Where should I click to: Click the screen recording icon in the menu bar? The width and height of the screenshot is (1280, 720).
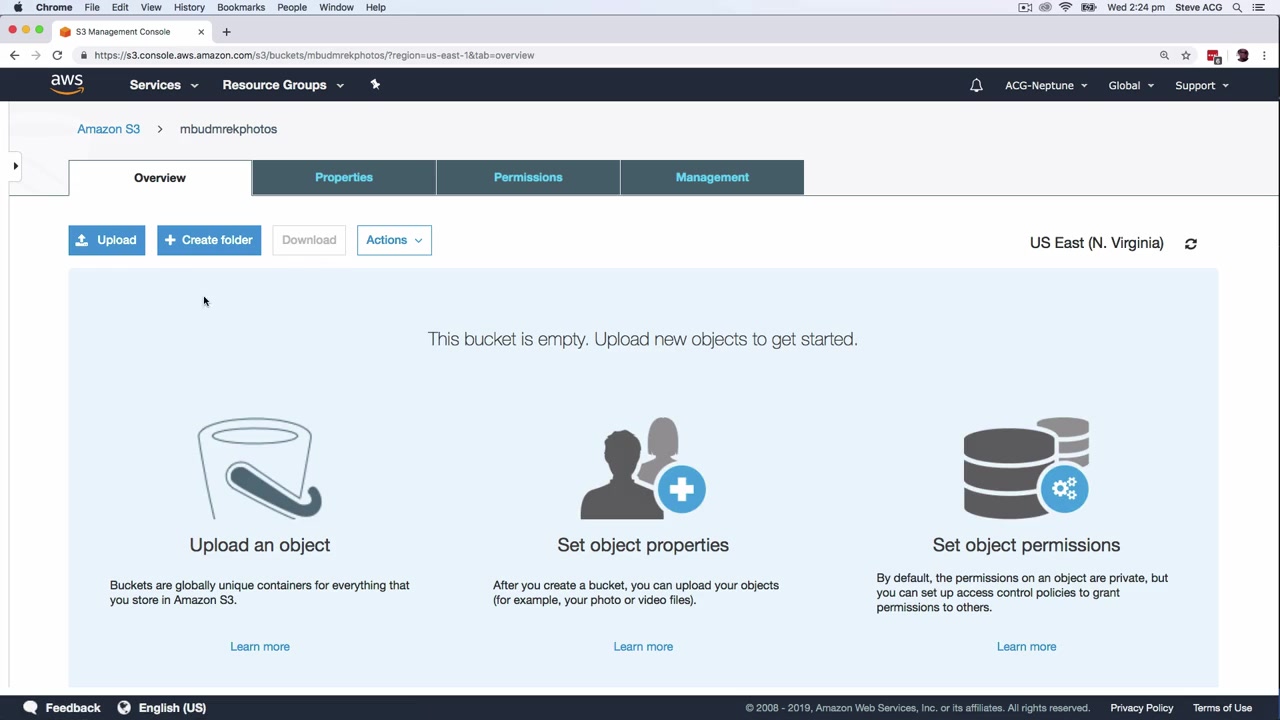[x=1025, y=7]
